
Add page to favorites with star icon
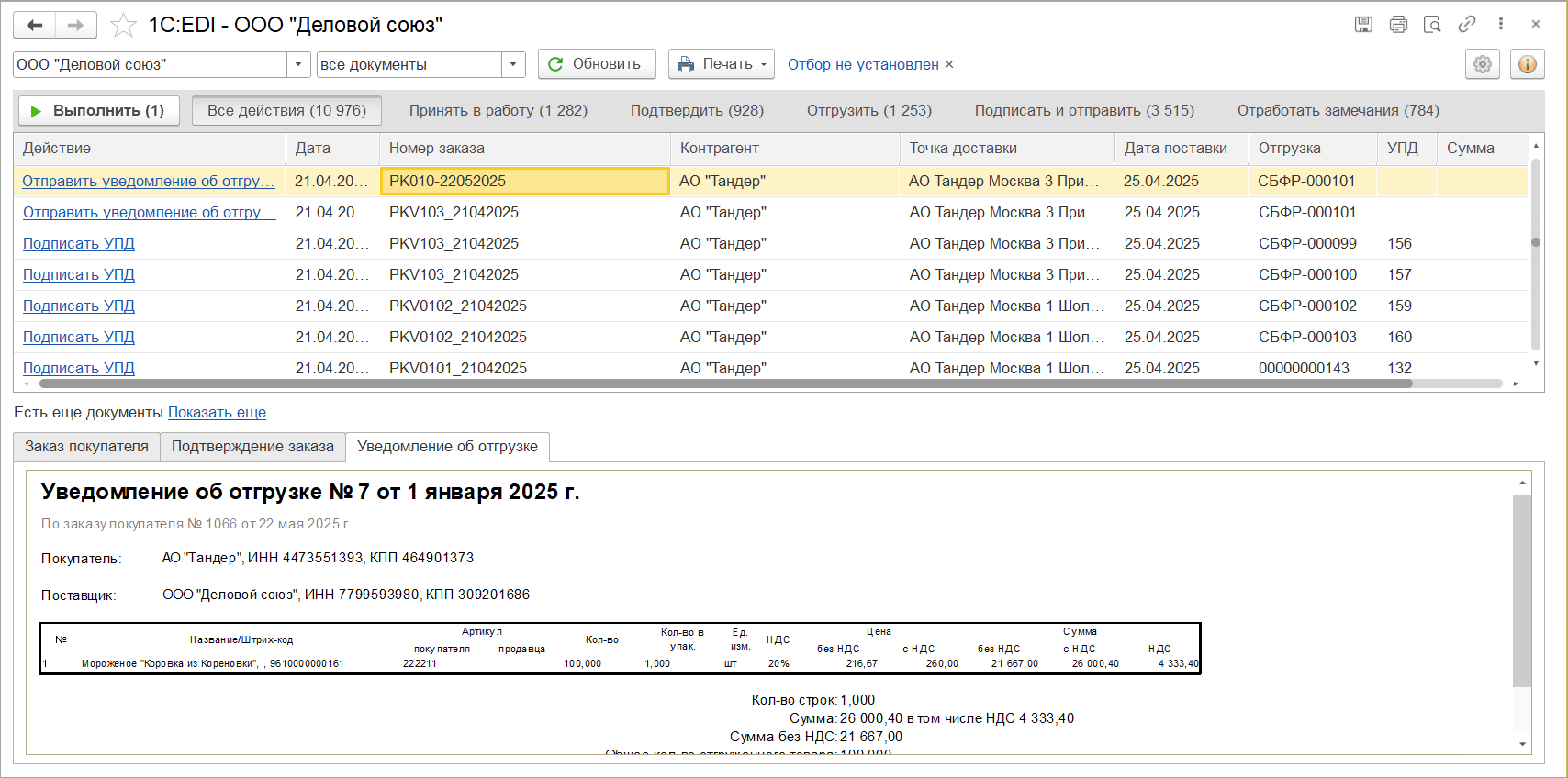coord(123,25)
